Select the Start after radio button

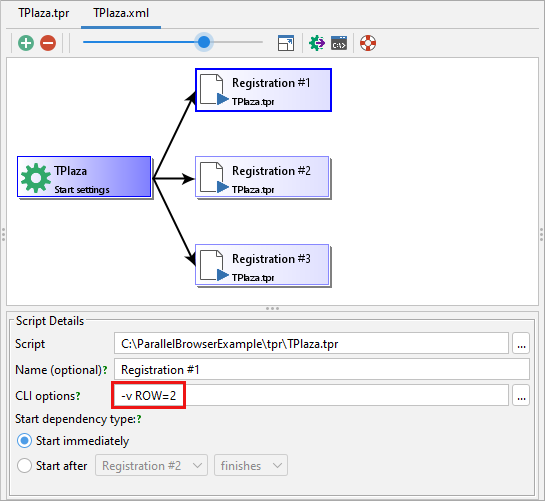24,466
